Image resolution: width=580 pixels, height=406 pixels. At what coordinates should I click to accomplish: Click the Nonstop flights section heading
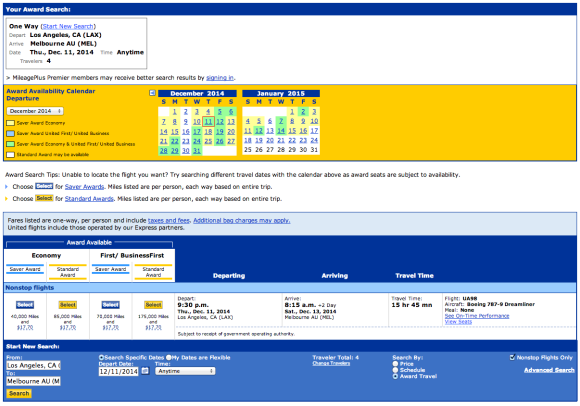click(30, 288)
